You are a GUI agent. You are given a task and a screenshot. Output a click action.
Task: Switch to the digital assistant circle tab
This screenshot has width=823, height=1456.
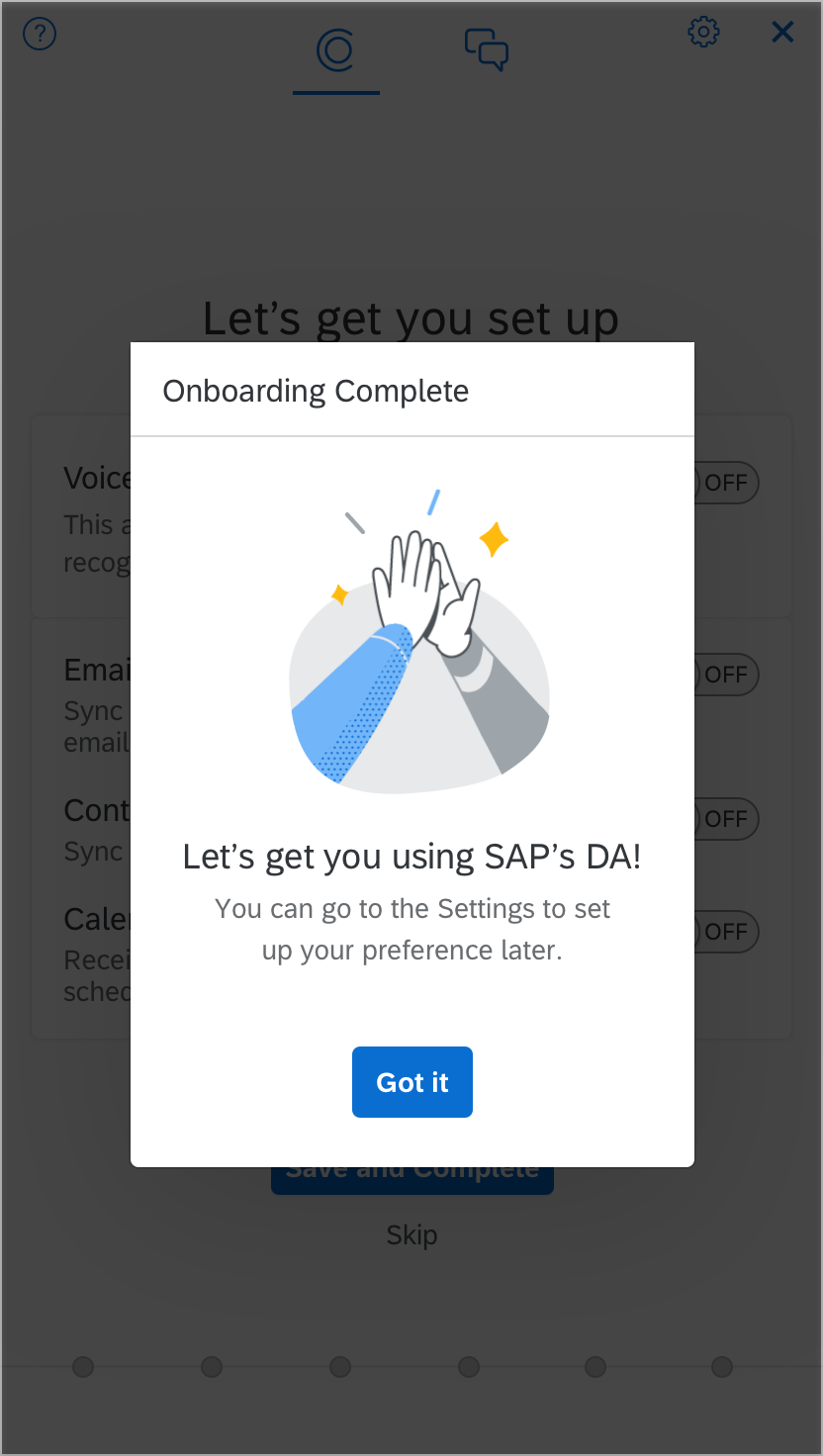point(336,49)
